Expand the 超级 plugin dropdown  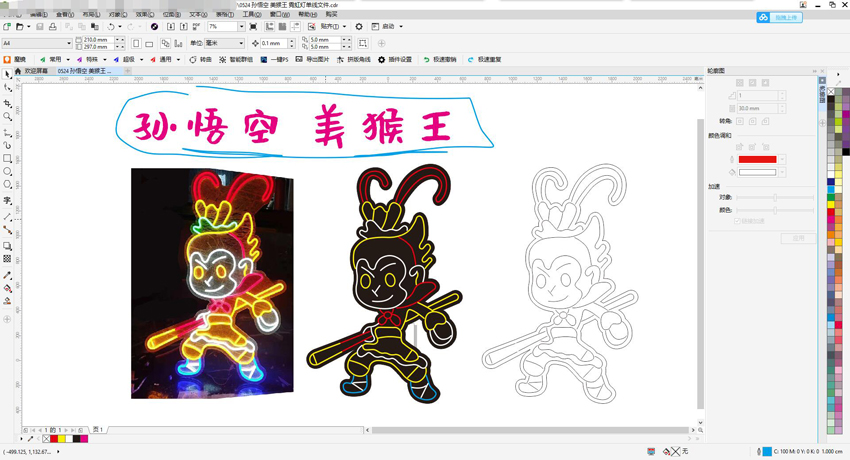click(x=141, y=60)
